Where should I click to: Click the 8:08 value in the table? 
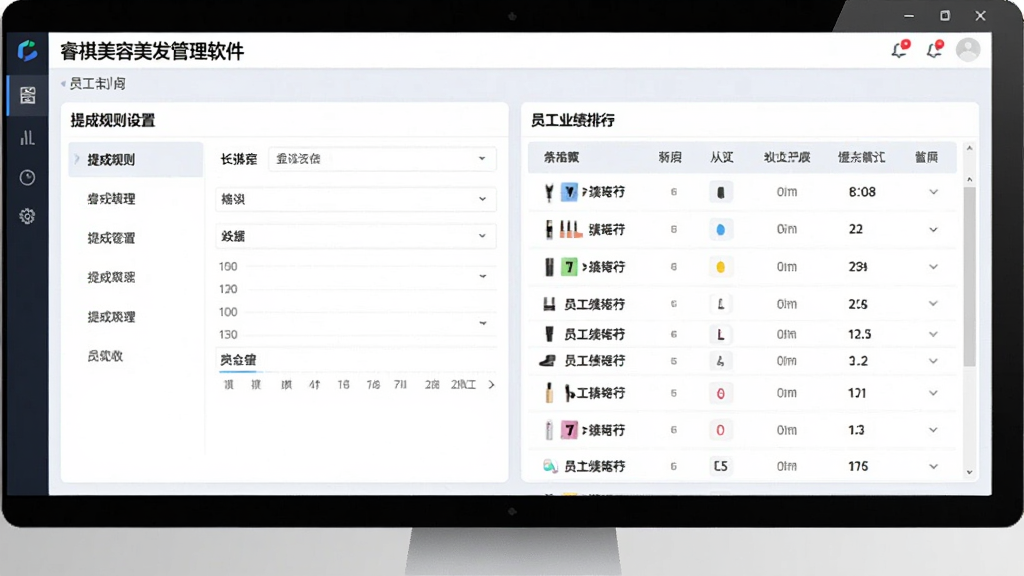[x=862, y=192]
